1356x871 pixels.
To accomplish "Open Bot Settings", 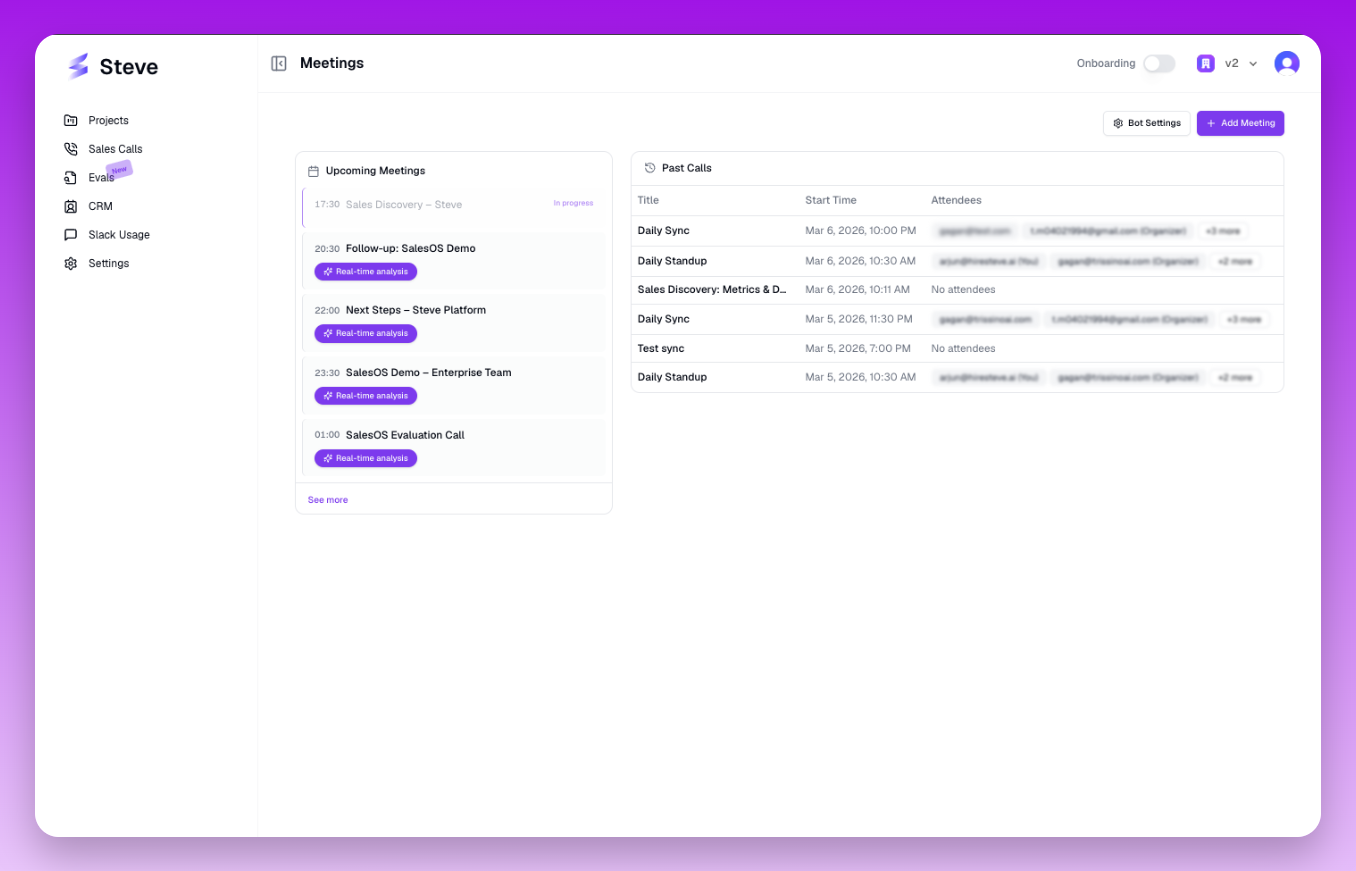I will point(1146,123).
